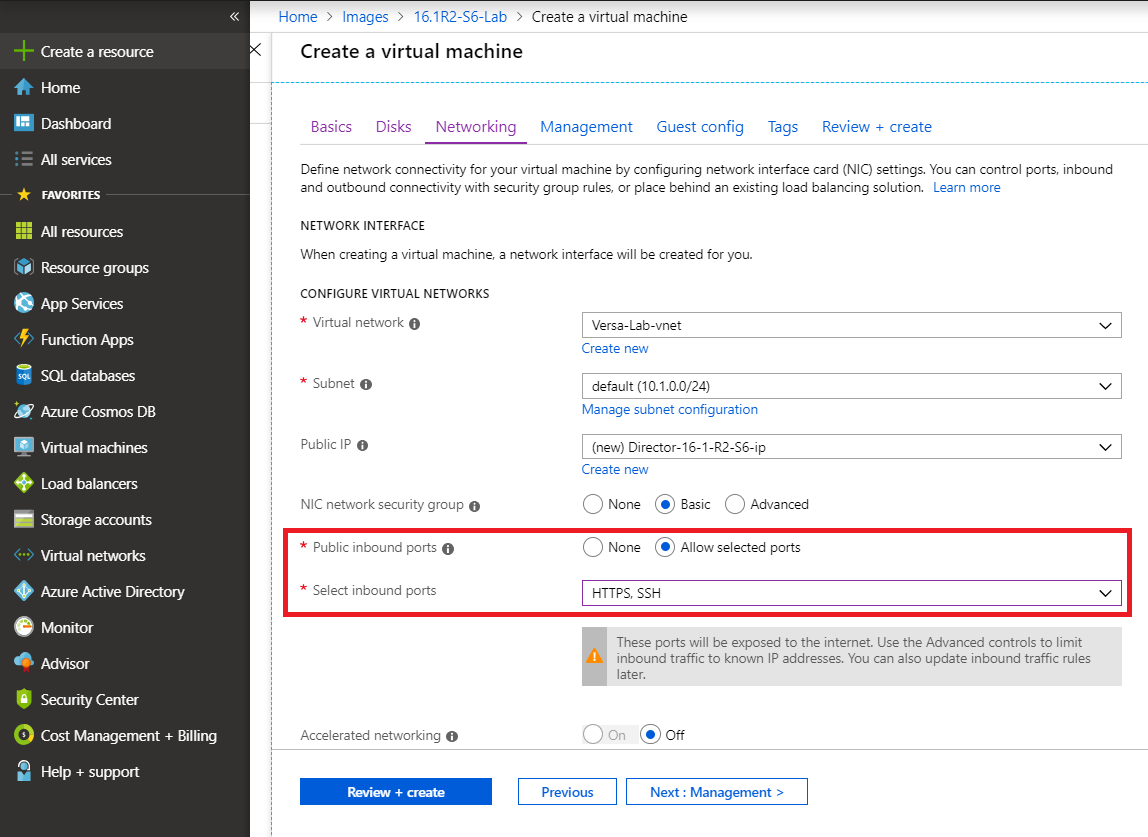Select None for Public inbound ports

click(x=593, y=547)
